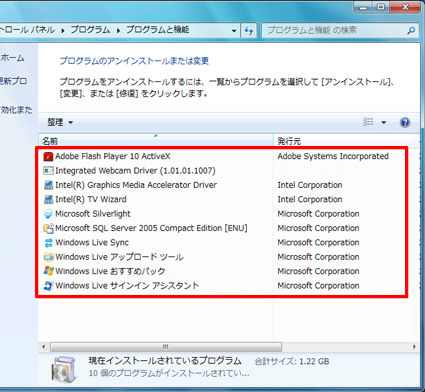Click the horizontal scrollbar left arrow
The width and height of the screenshot is (425, 392).
click(44, 347)
